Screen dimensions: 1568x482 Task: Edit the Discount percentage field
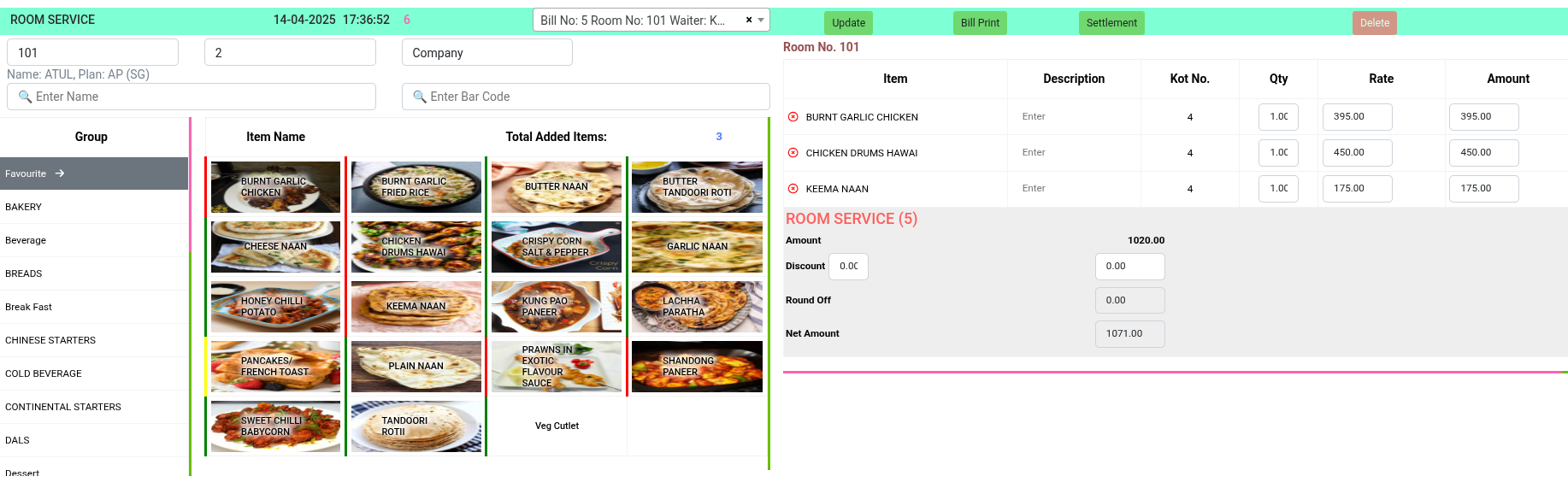point(848,267)
